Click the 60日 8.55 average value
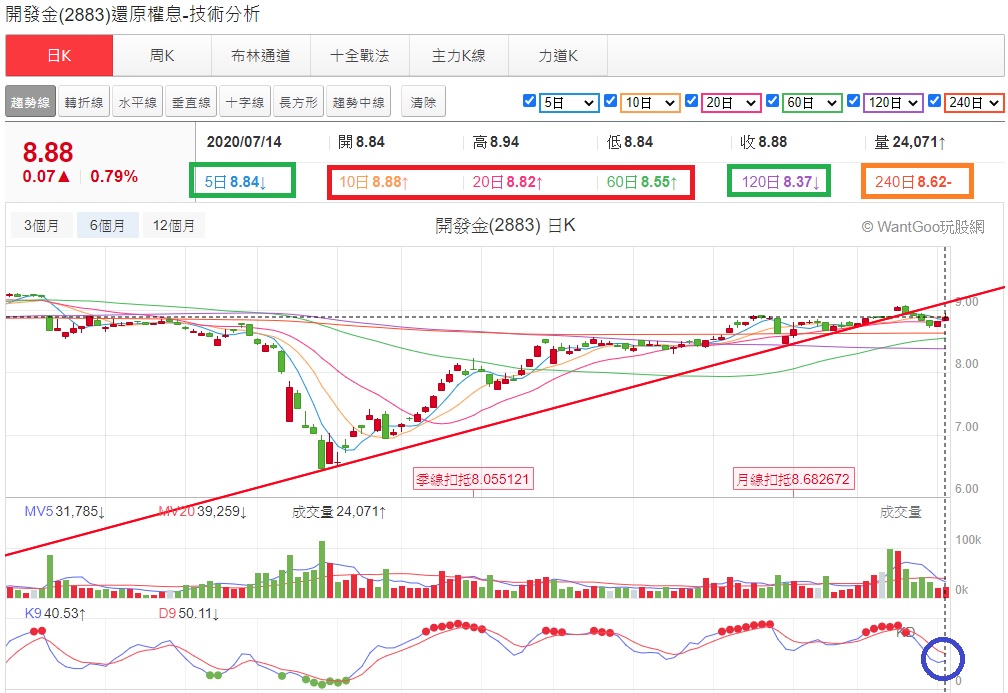Viewport: 1008px width, 693px height. click(x=642, y=182)
